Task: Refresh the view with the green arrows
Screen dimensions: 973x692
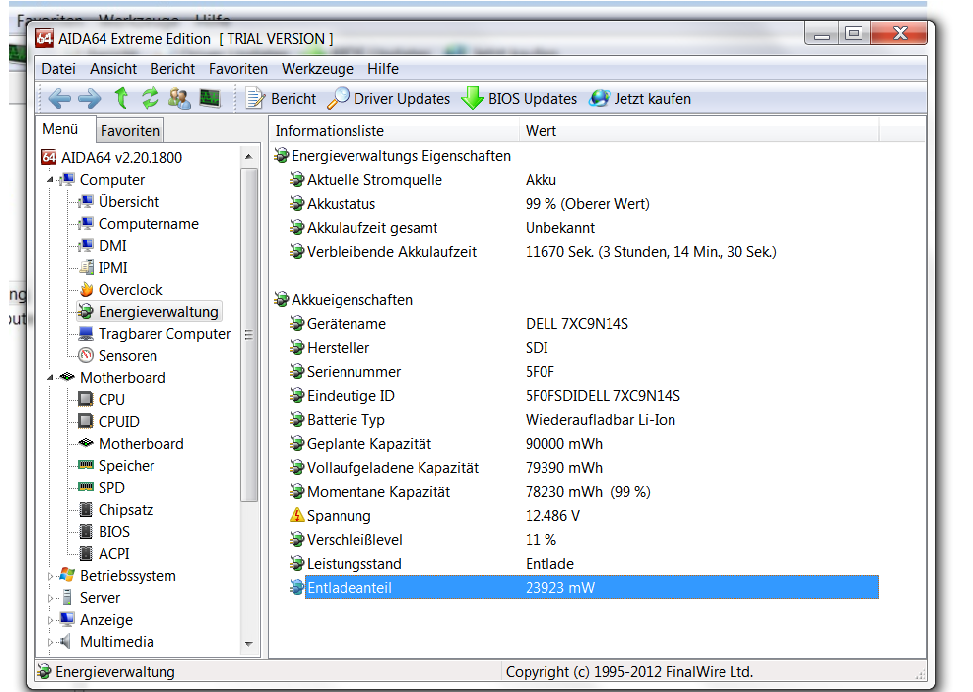Action: pos(150,98)
